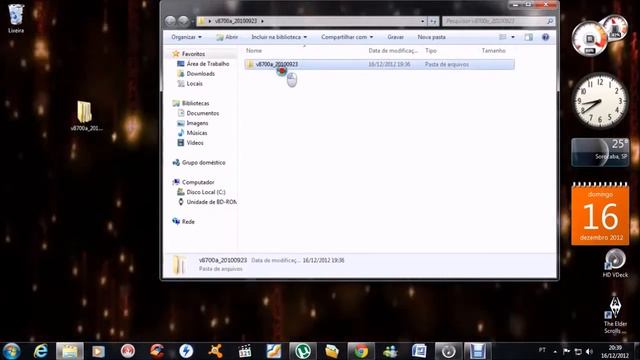Open Explorer help icon
This screenshot has width=640, height=360.
(545, 37)
